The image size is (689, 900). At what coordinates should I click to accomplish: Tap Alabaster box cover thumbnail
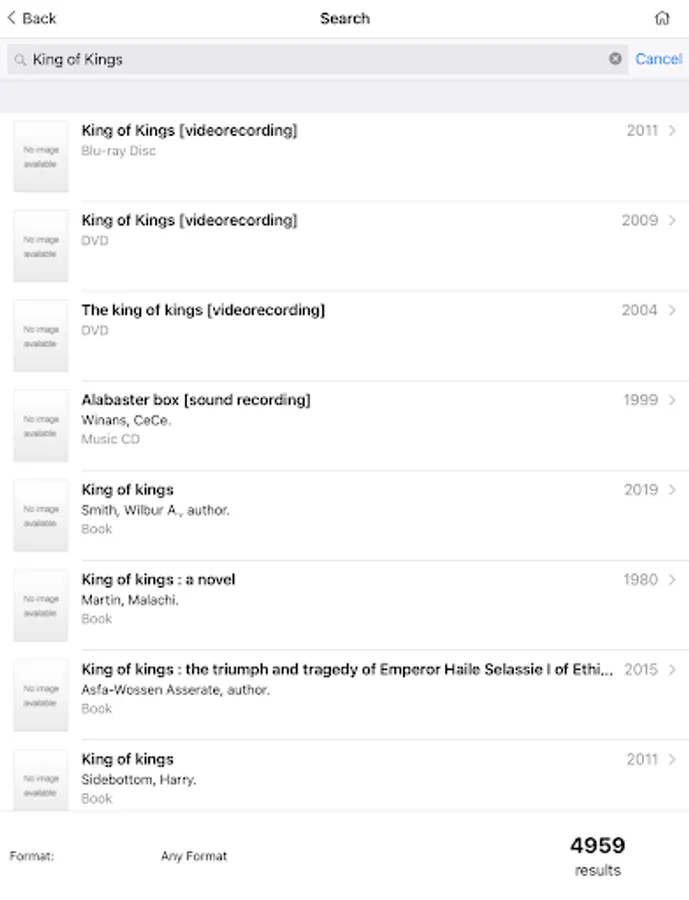[x=41, y=426]
